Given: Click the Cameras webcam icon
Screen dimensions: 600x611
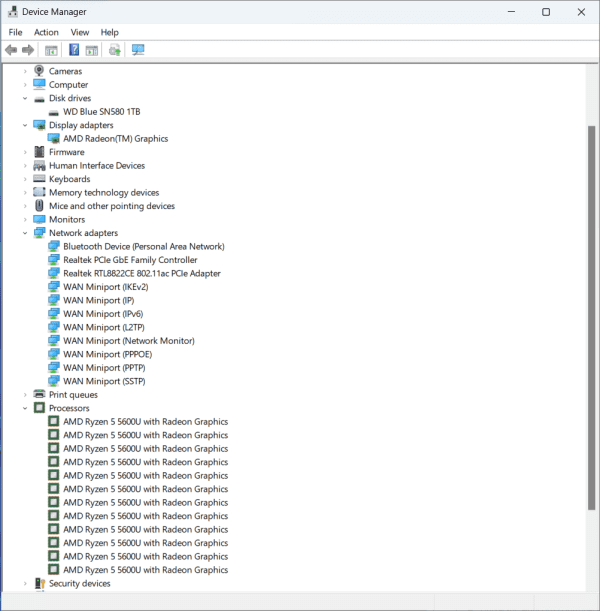Looking at the screenshot, I should coord(39,71).
